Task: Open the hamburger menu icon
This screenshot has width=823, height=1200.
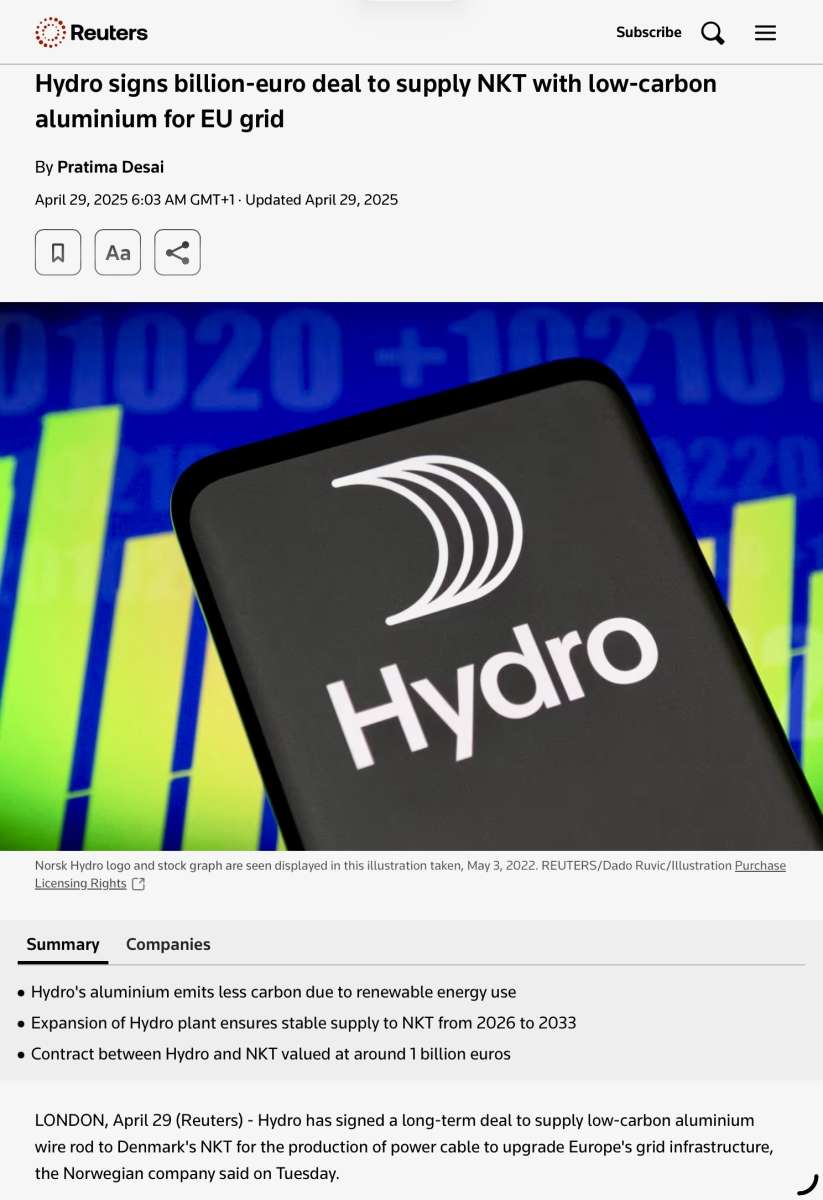Action: click(x=765, y=33)
